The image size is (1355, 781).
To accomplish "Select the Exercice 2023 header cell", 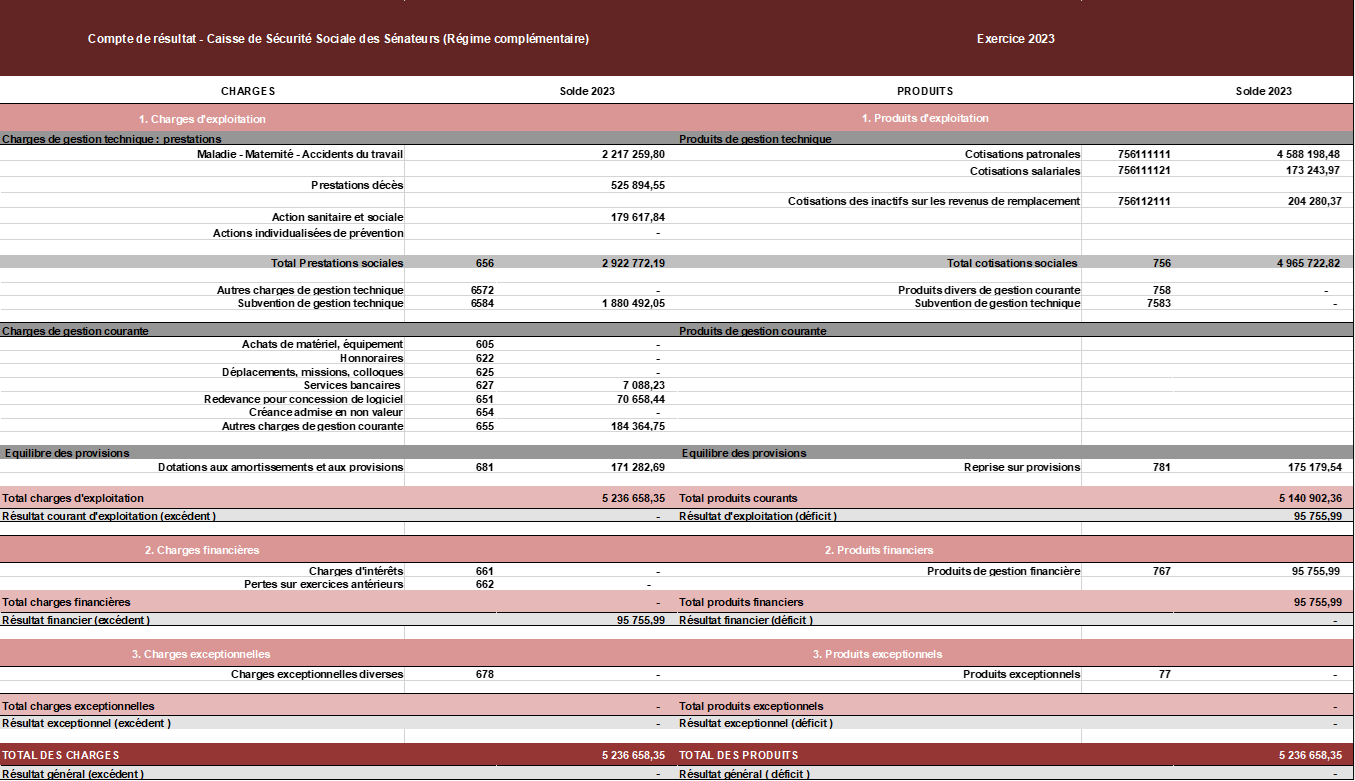I will coord(1015,39).
